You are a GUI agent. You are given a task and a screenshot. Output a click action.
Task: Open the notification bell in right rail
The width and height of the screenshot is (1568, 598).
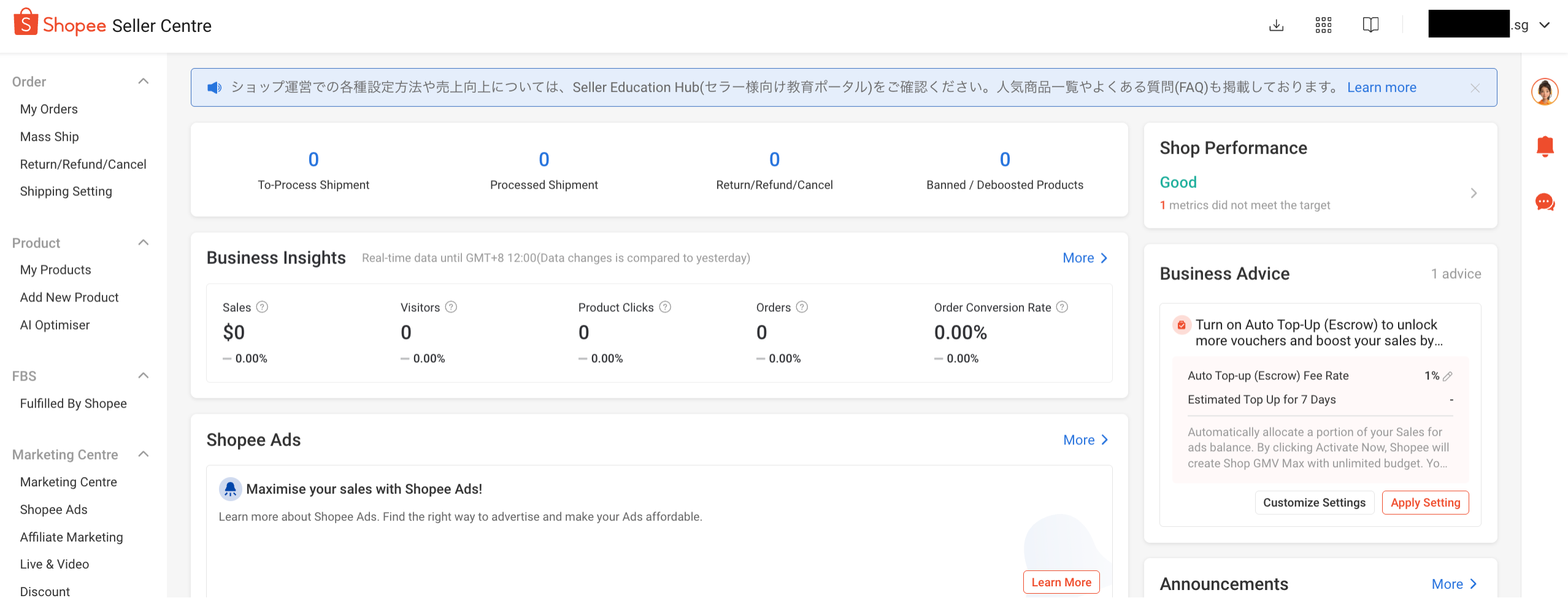pos(1545,147)
